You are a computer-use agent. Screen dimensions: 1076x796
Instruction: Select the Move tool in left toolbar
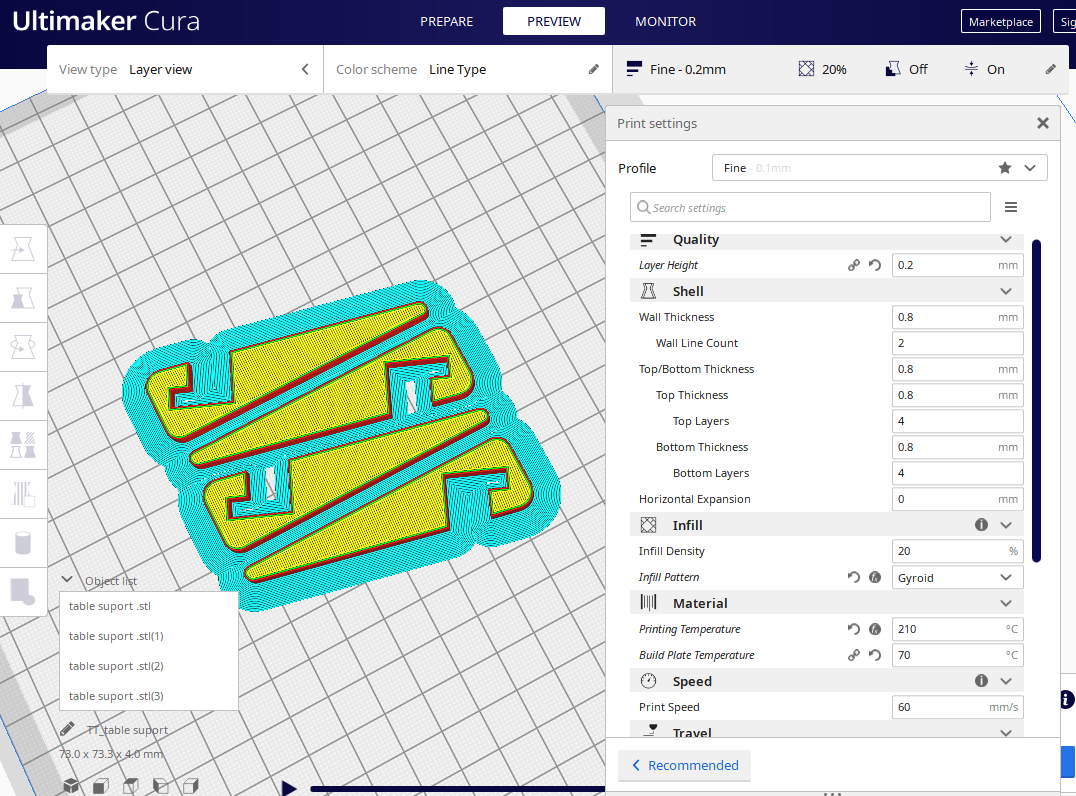[23, 249]
